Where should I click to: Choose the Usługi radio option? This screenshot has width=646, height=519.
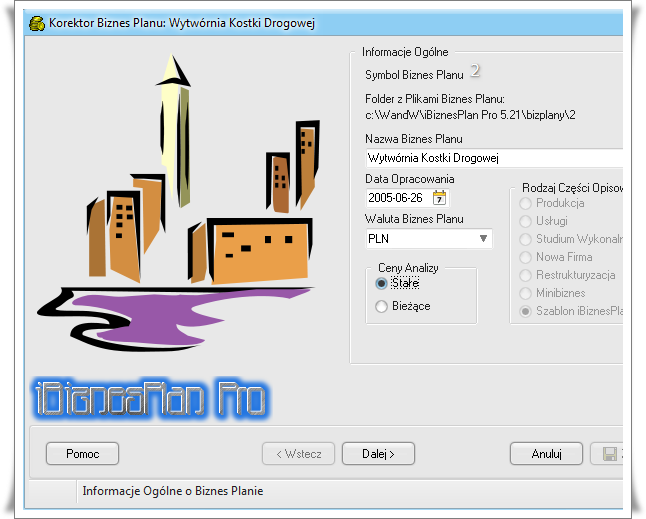(526, 221)
